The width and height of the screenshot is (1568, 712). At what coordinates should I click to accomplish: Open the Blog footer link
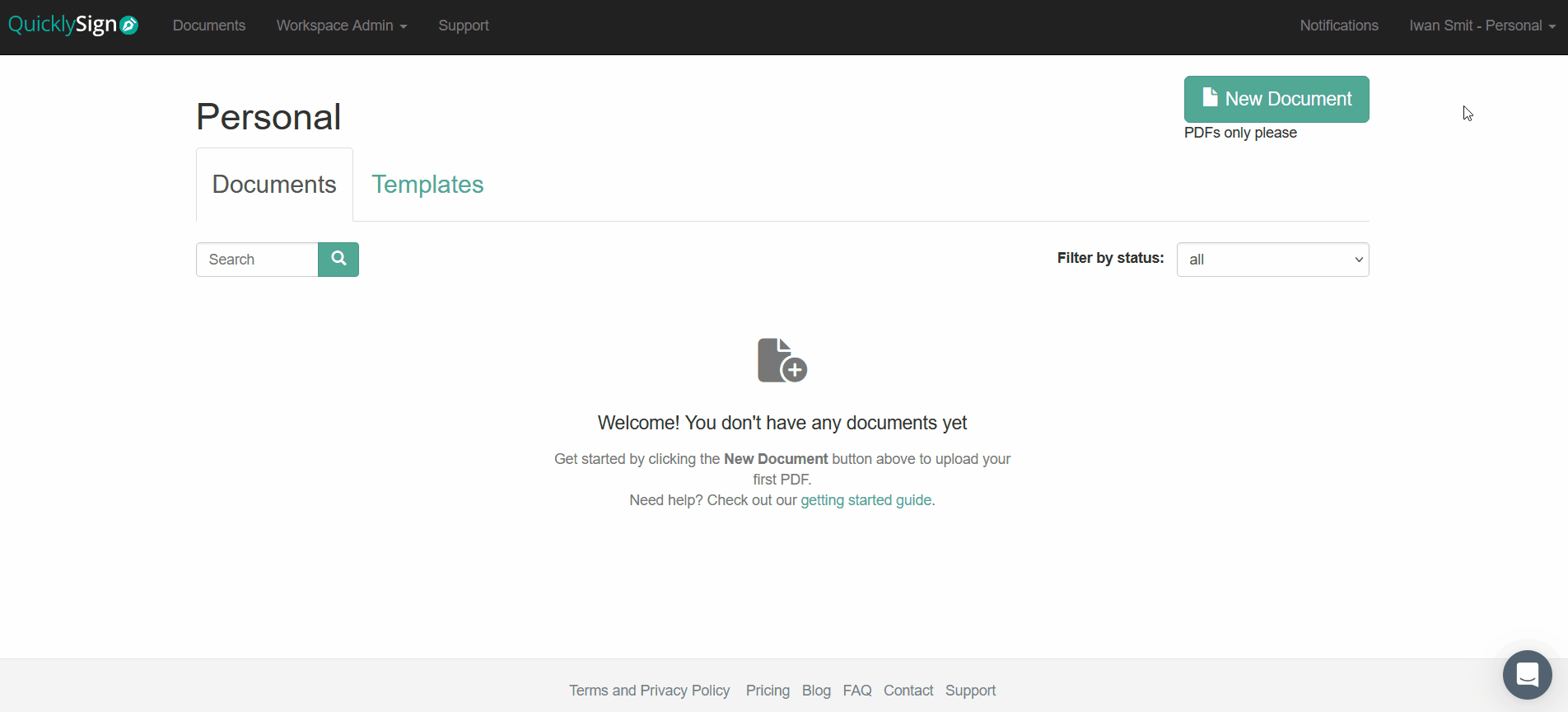click(x=816, y=691)
